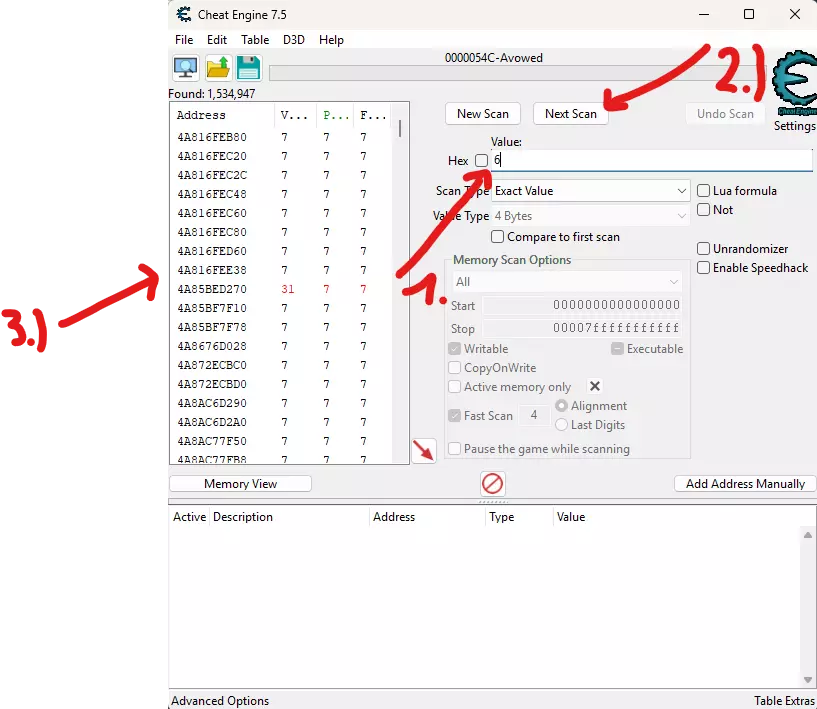Clear address list with the red no-entry icon
The image size is (817, 709).
[492, 483]
